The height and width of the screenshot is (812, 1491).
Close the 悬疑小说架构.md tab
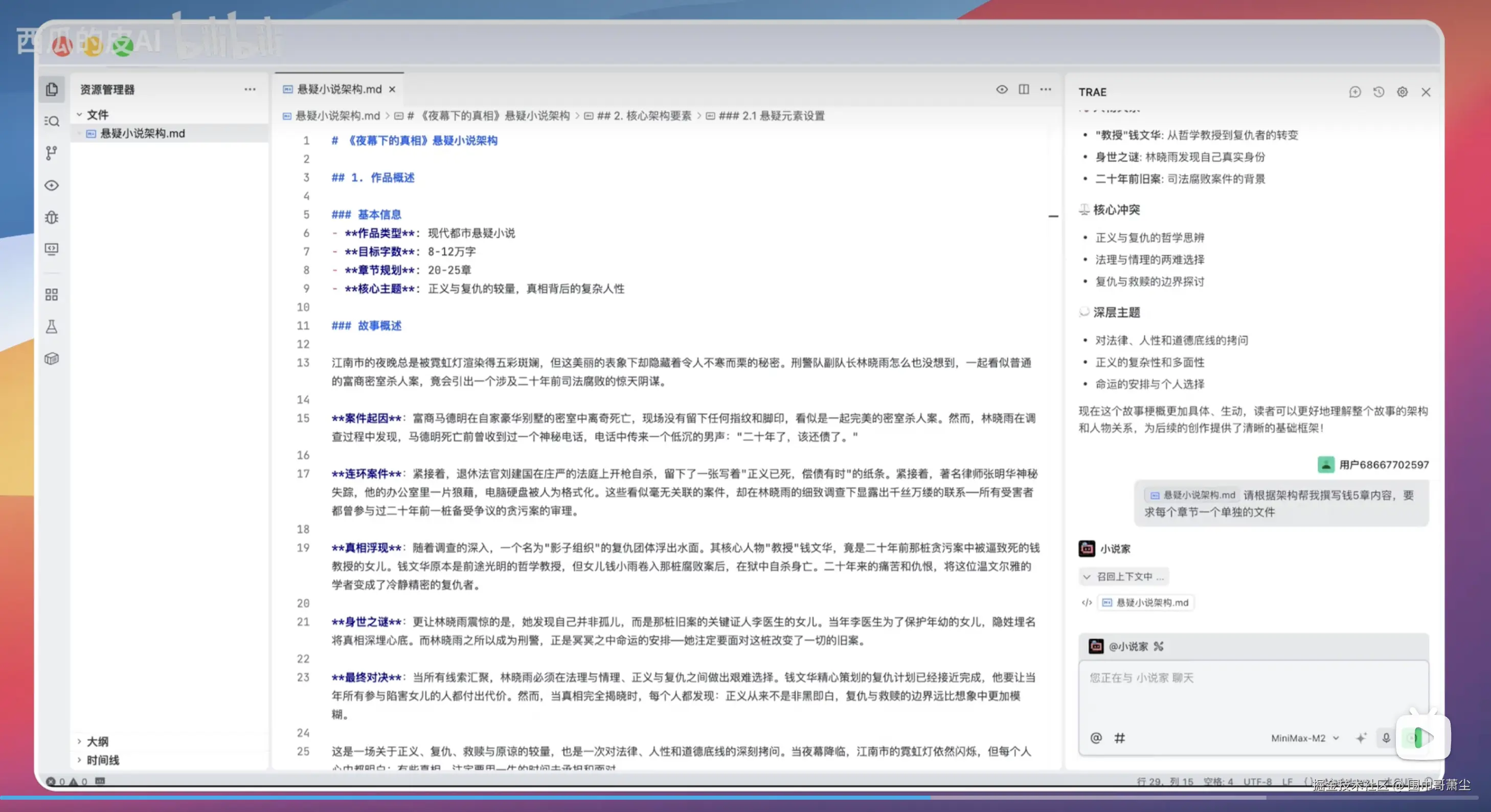click(392, 89)
